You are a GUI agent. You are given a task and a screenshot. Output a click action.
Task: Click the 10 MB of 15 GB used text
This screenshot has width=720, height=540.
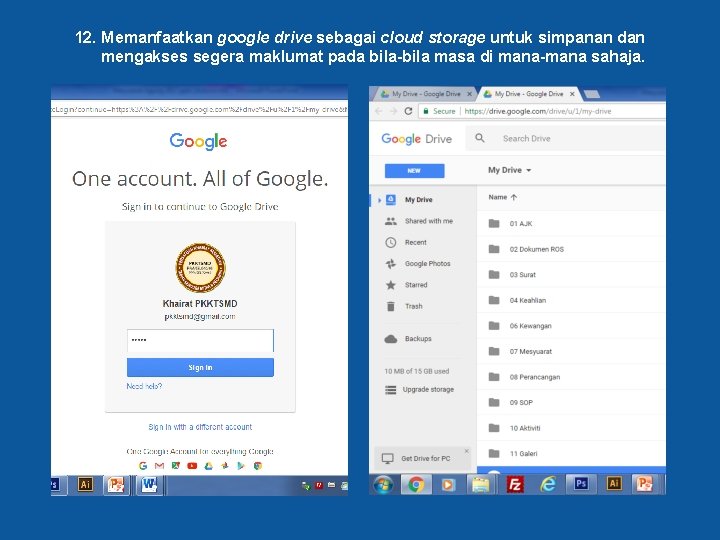[x=416, y=371]
